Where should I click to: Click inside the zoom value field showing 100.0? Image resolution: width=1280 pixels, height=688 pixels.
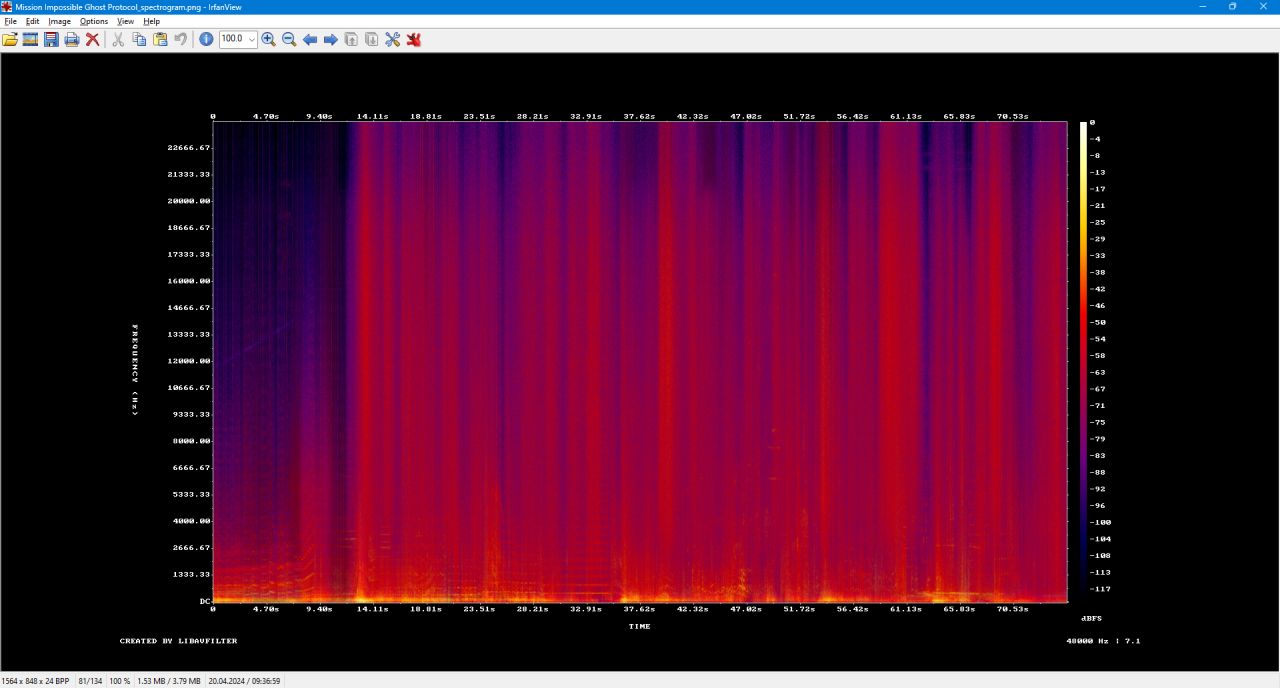[232, 39]
